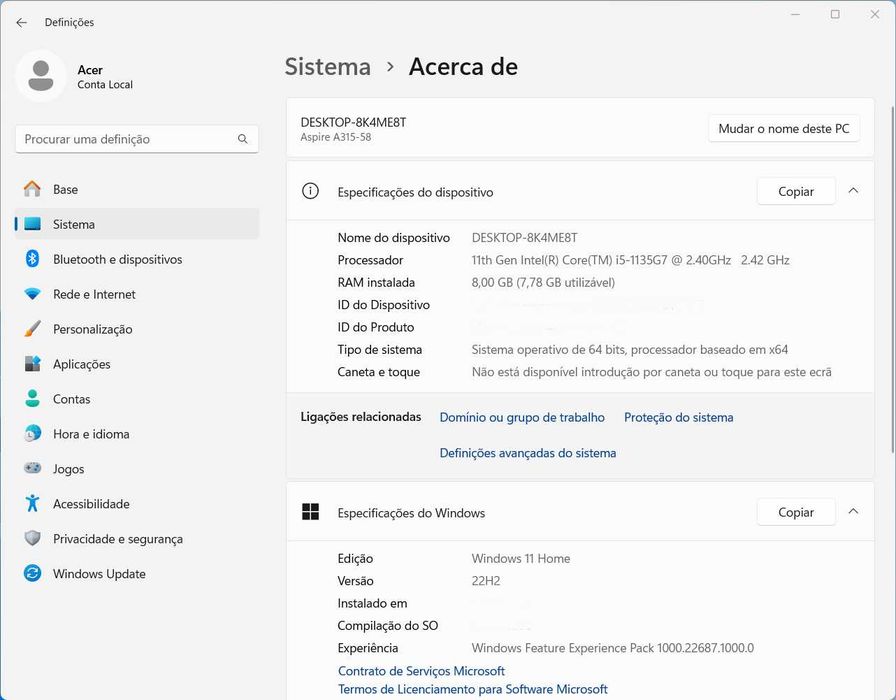The image size is (896, 700).
Task: Click the Contas person icon
Action: point(32,399)
